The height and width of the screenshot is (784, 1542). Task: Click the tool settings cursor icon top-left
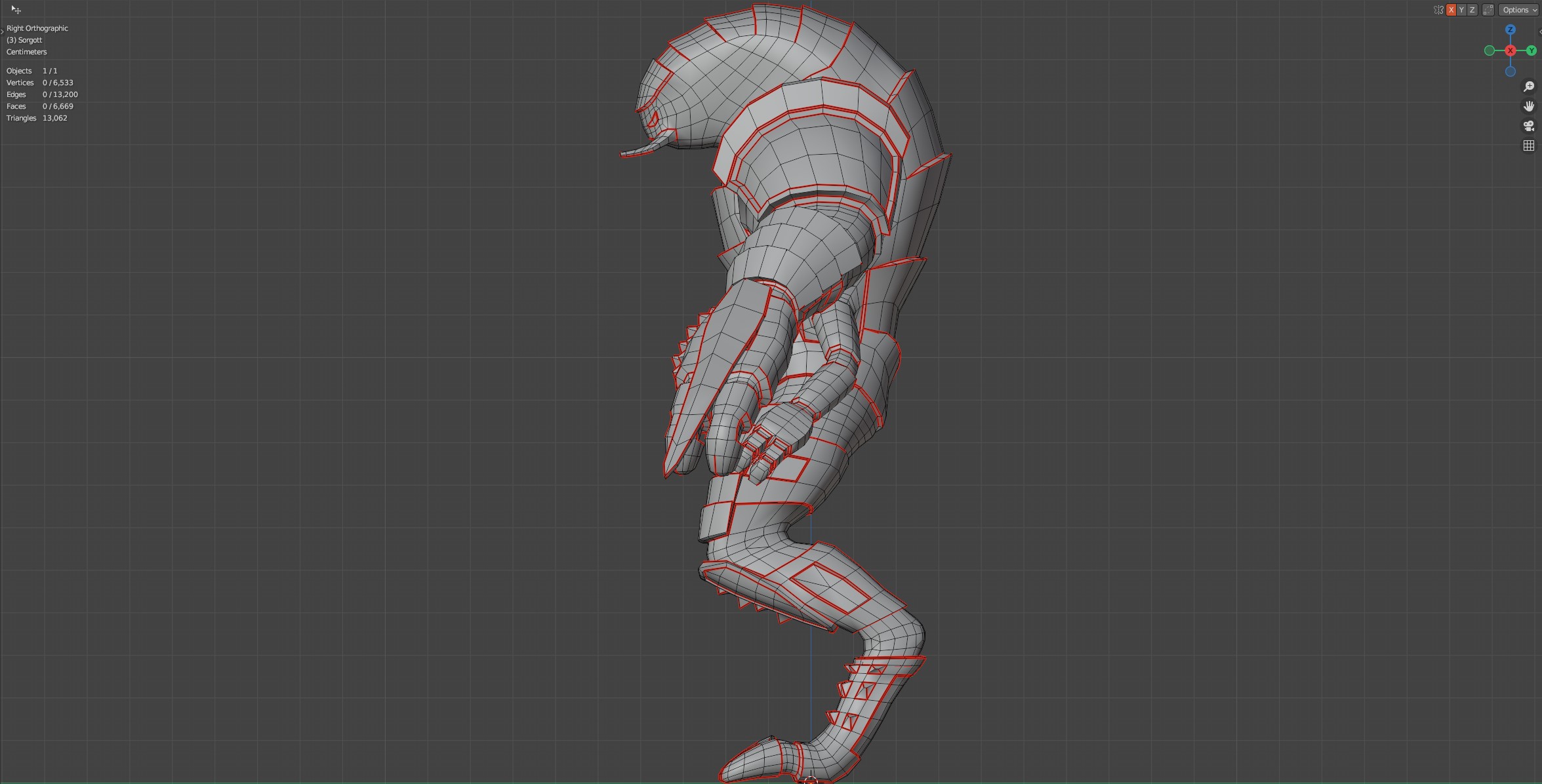[x=16, y=10]
